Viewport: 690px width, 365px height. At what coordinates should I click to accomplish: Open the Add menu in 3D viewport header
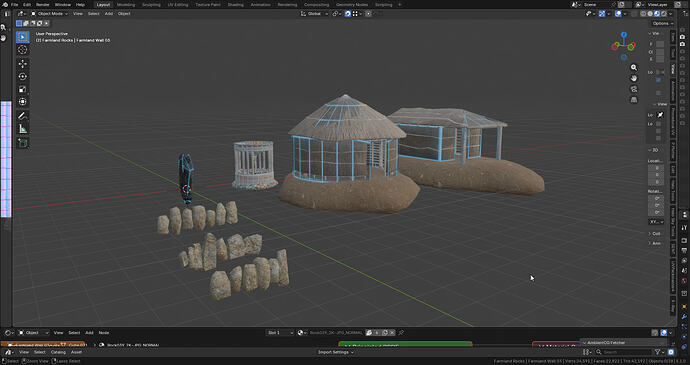pos(109,14)
